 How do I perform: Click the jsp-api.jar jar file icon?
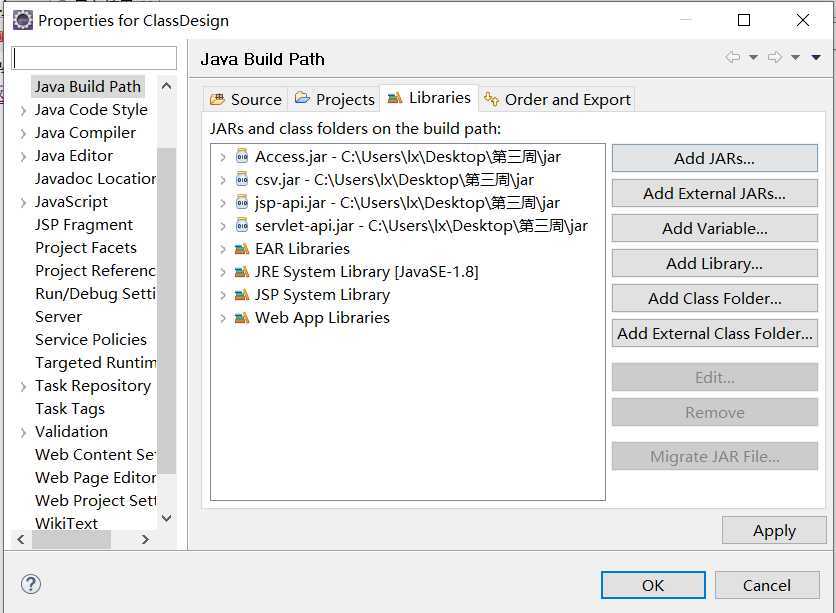[x=242, y=203]
